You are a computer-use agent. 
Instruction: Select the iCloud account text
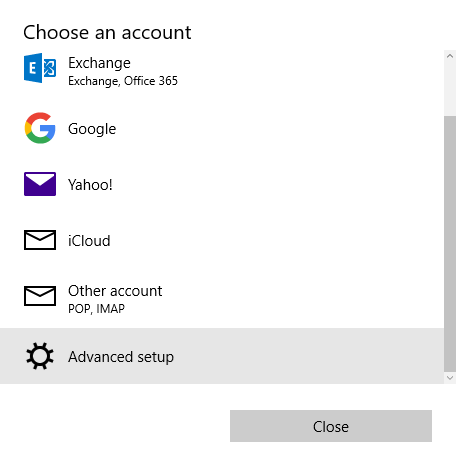(89, 241)
